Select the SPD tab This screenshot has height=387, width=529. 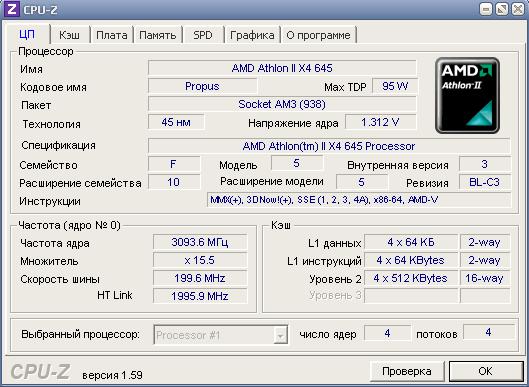click(x=203, y=35)
